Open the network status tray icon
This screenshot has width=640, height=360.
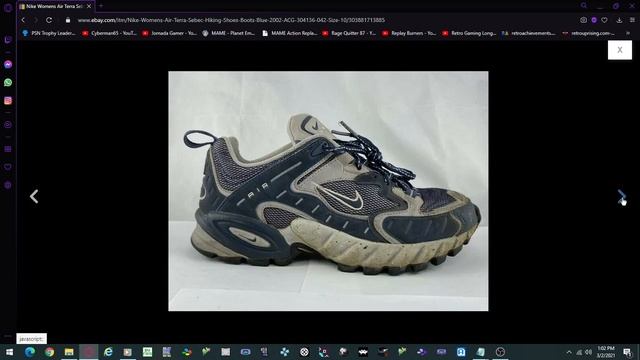click(x=579, y=352)
